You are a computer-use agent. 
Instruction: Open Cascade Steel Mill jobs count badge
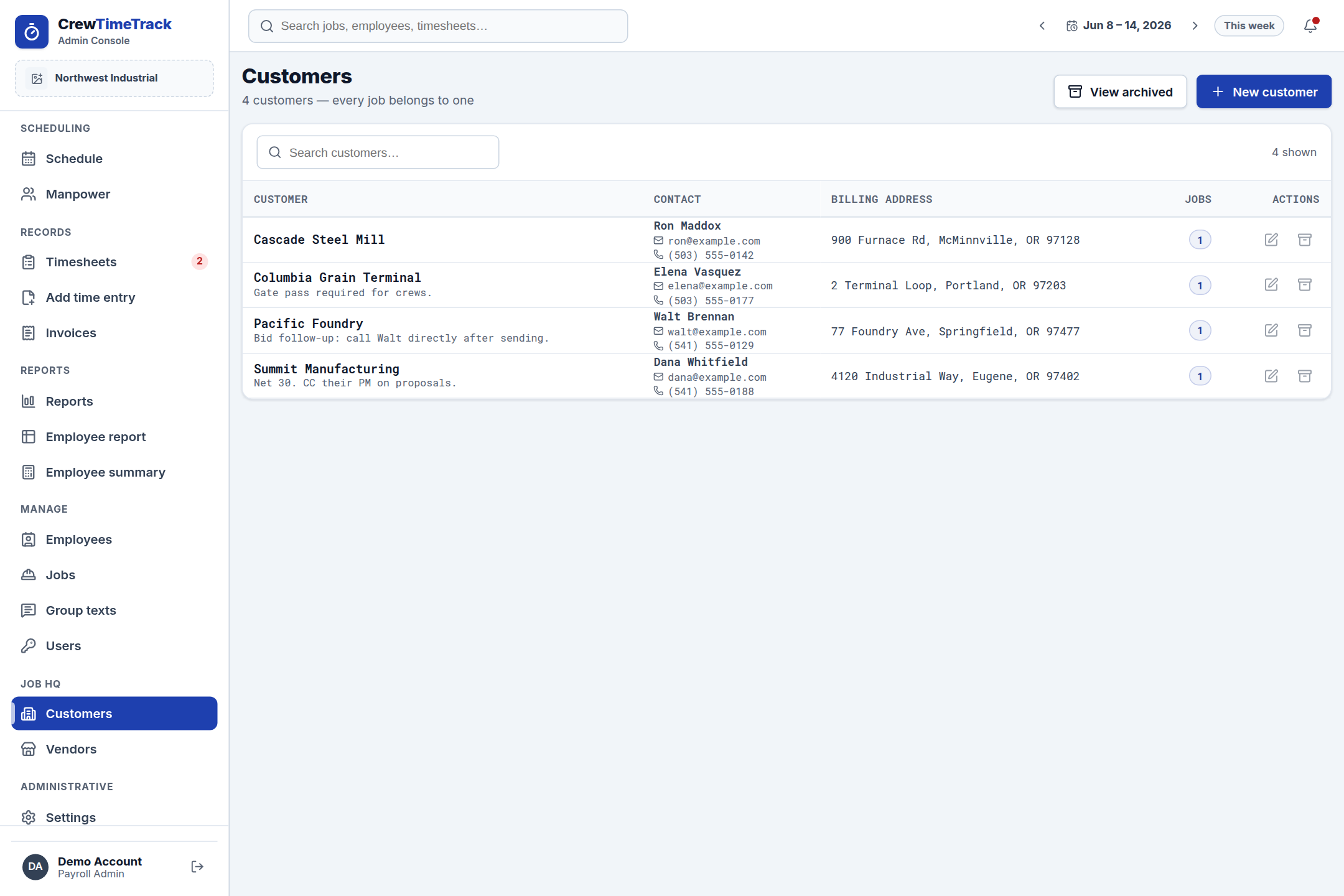click(1200, 240)
